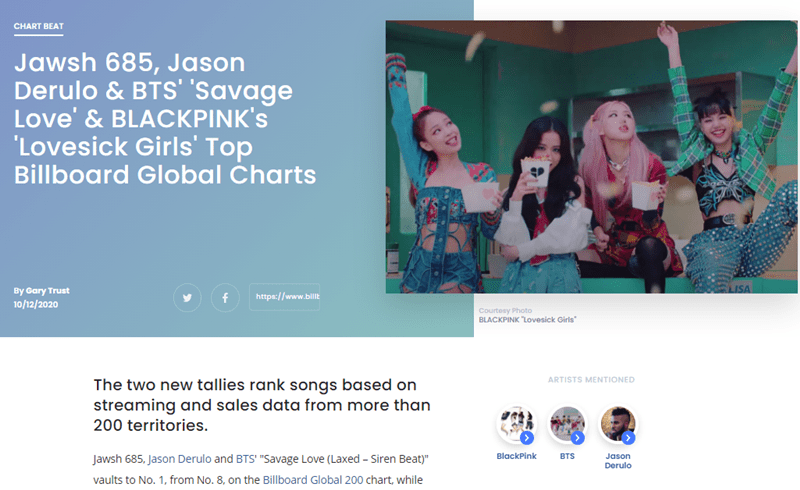
Task: Click the BLACKPINK Lovesick Girls hero image
Action: (591, 157)
